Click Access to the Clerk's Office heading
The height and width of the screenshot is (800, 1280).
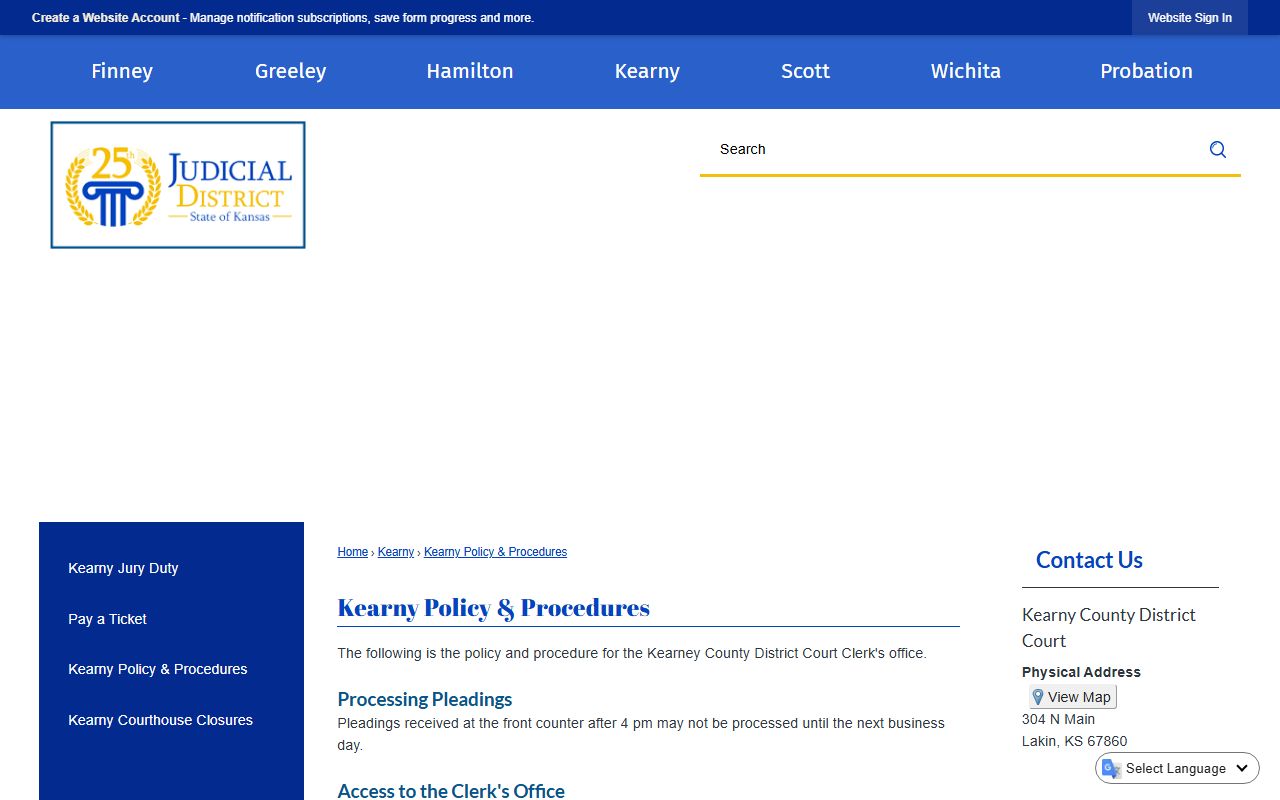coord(451,791)
